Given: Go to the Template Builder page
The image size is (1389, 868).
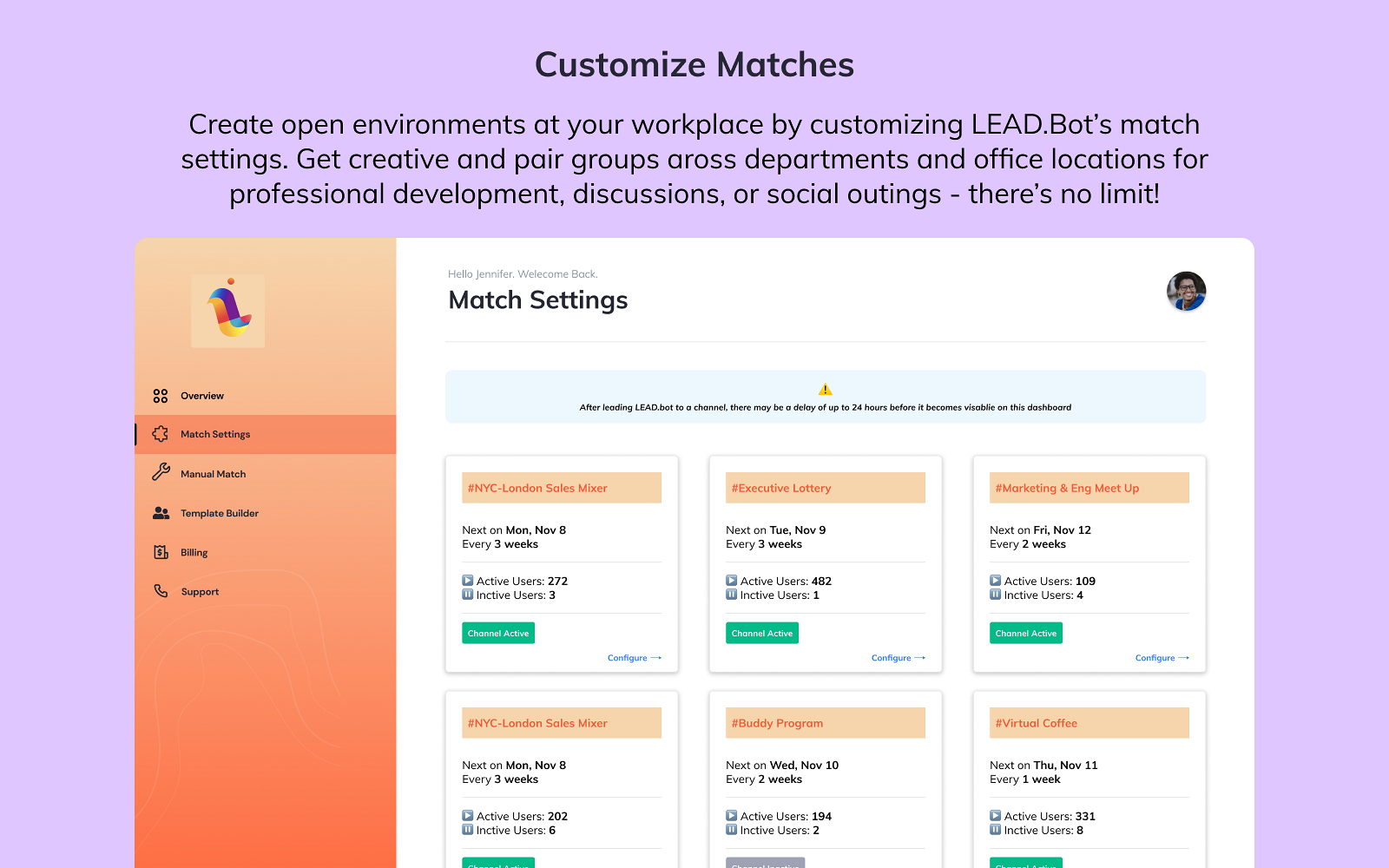Looking at the screenshot, I should click(220, 513).
